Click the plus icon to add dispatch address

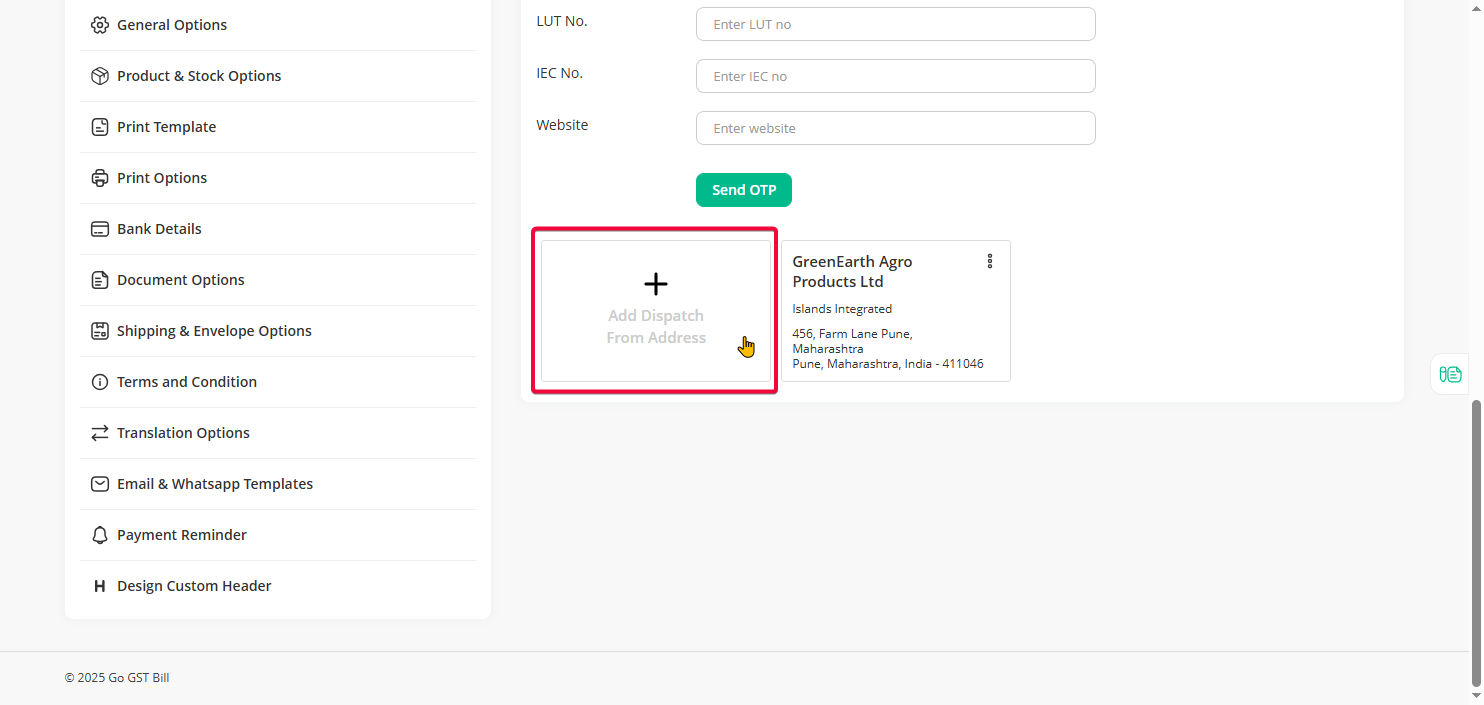[656, 285]
